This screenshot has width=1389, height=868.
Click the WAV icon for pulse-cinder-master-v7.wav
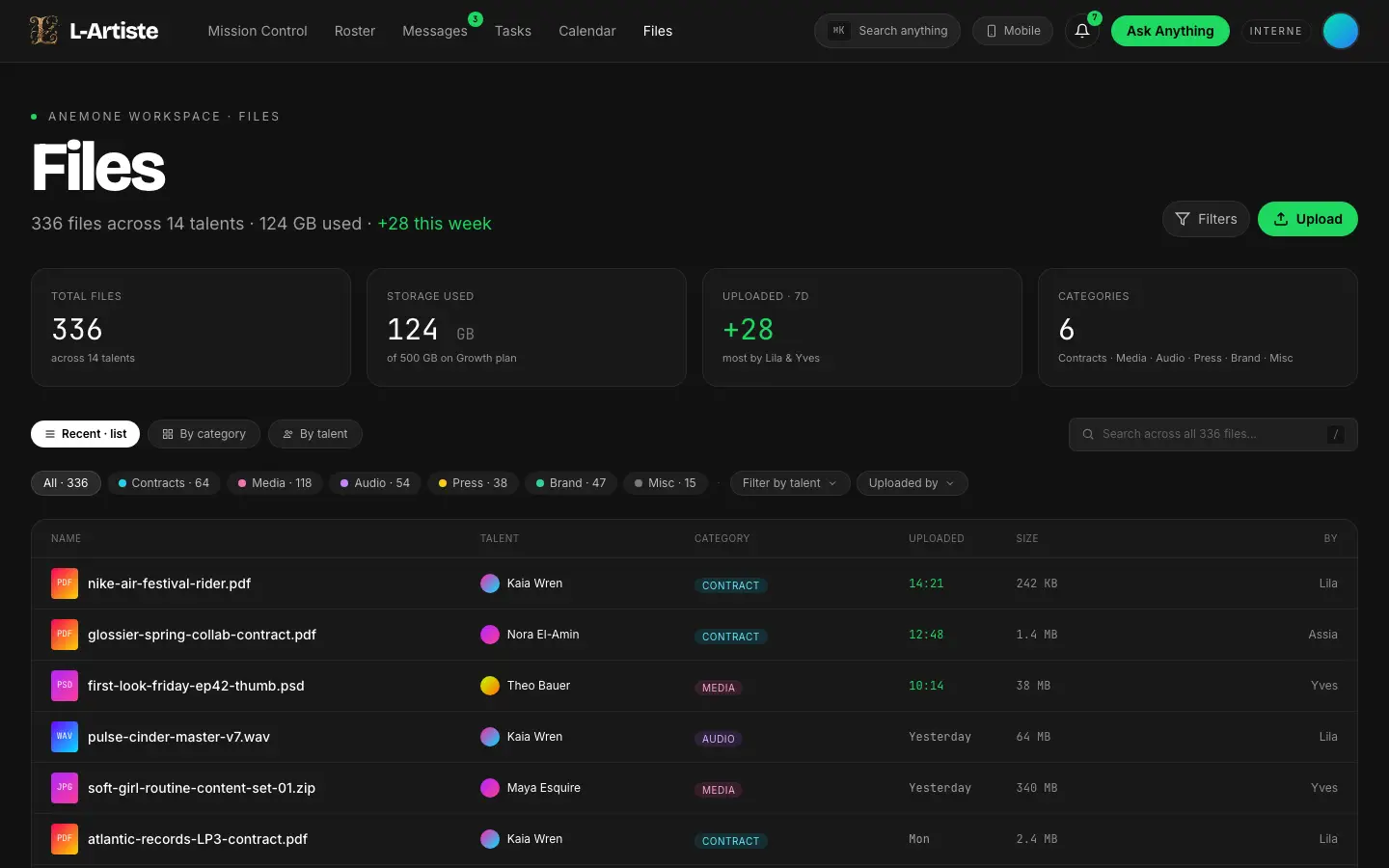pos(65,737)
